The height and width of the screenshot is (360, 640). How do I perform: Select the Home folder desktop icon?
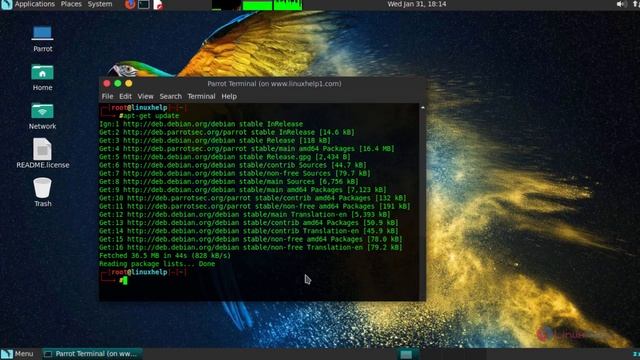pos(42,78)
